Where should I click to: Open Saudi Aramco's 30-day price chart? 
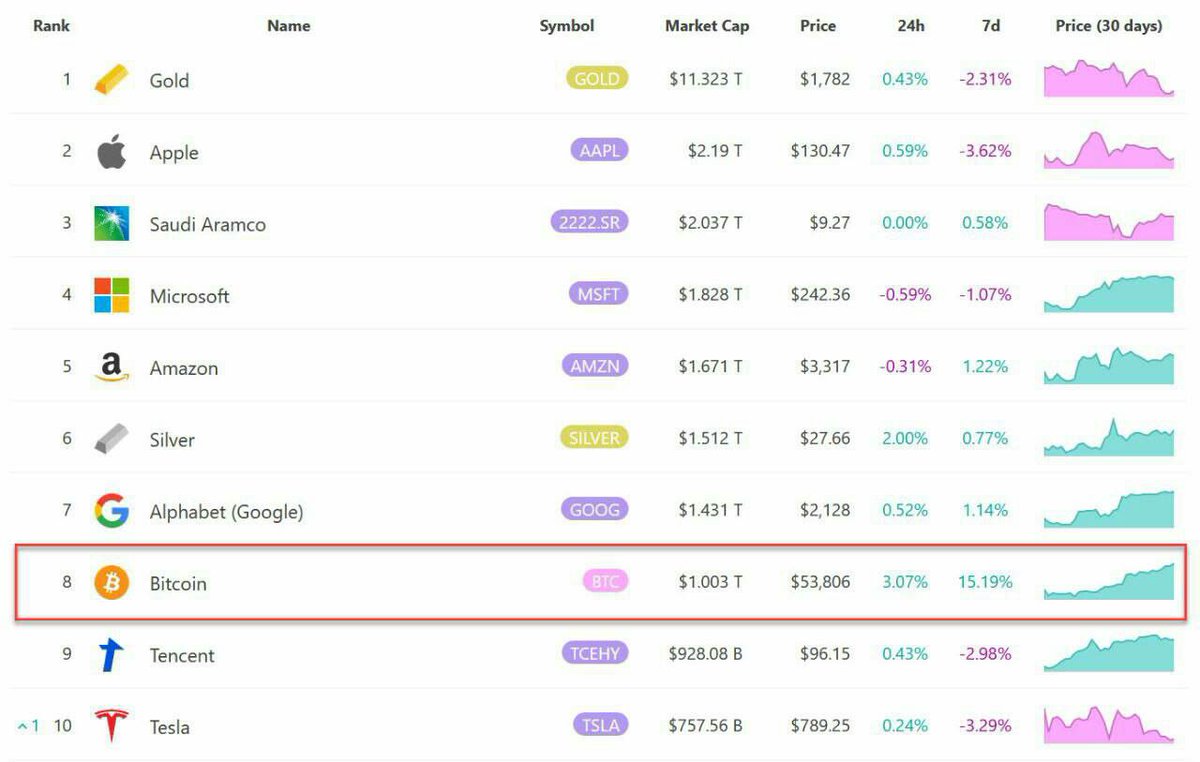coord(1109,222)
